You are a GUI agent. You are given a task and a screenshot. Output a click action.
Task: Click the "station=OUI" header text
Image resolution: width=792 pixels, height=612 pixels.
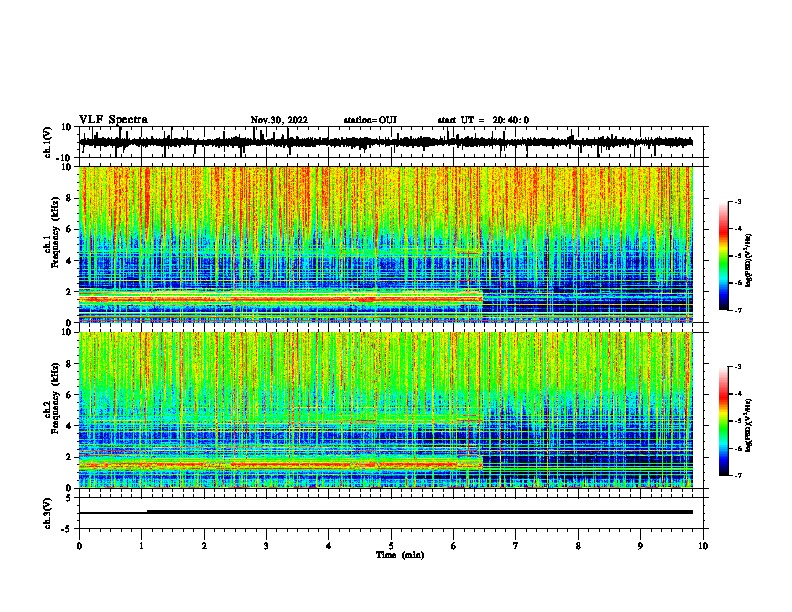click(370, 120)
